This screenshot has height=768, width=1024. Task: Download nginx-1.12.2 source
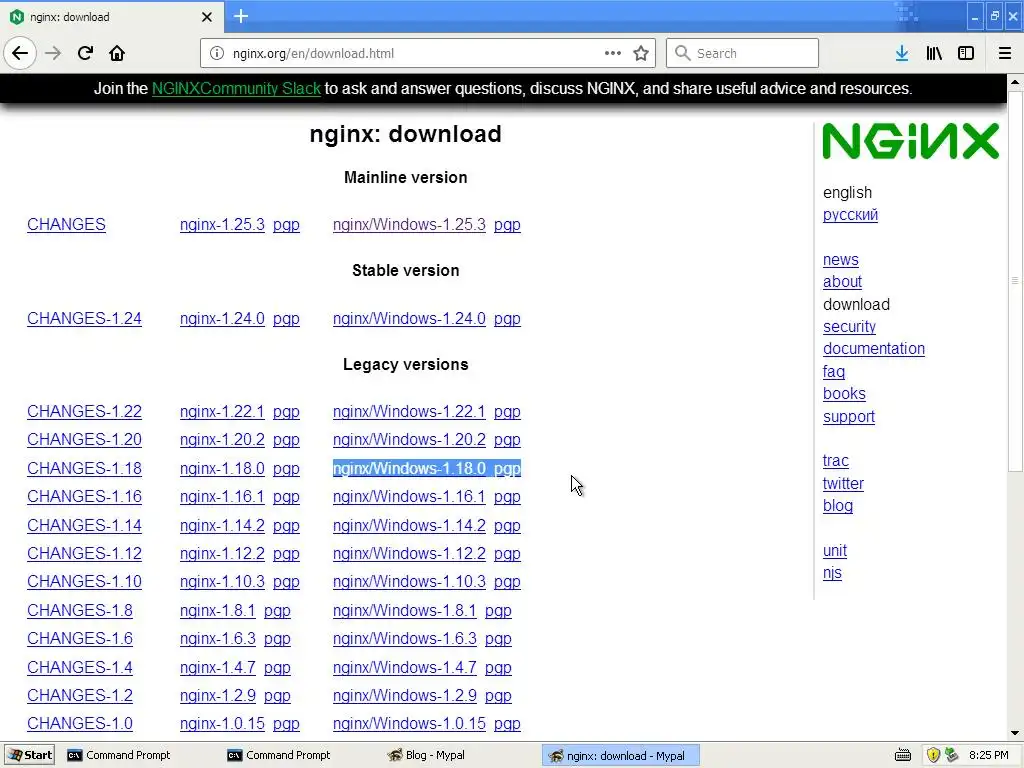[x=222, y=554]
